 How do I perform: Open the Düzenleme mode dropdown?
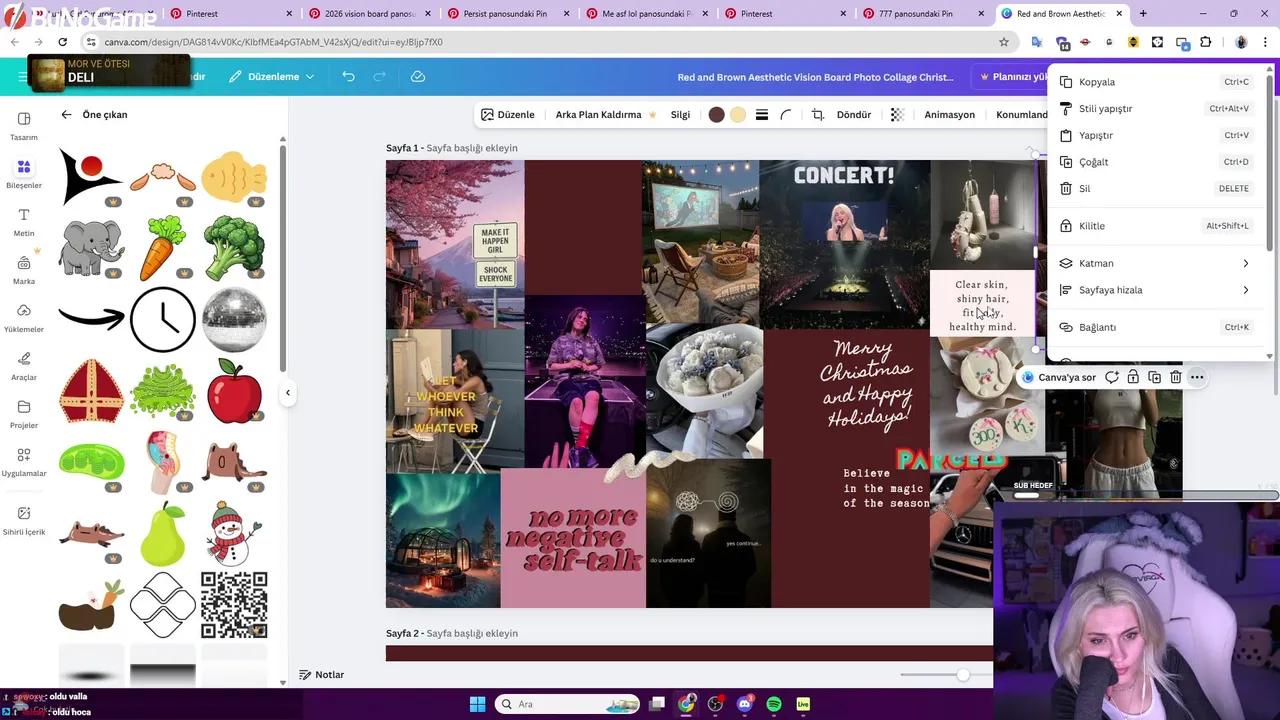271,76
